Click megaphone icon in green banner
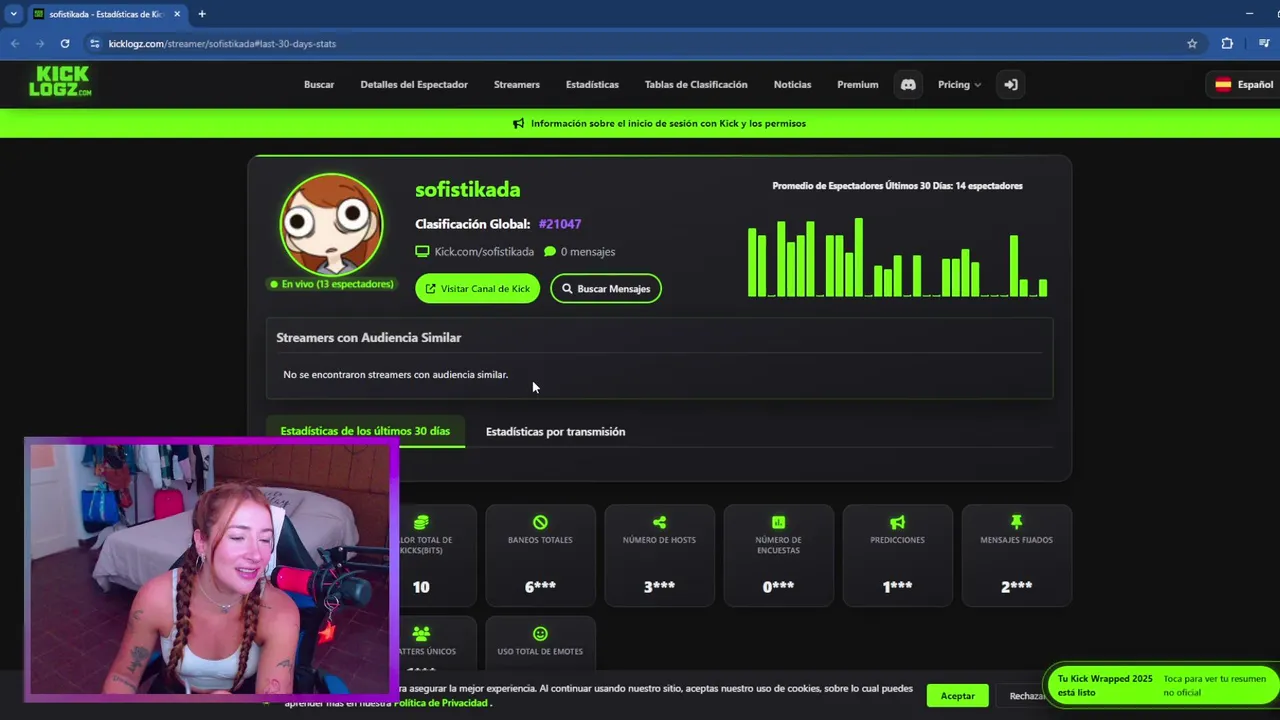Viewport: 1280px width, 720px height. 518,124
